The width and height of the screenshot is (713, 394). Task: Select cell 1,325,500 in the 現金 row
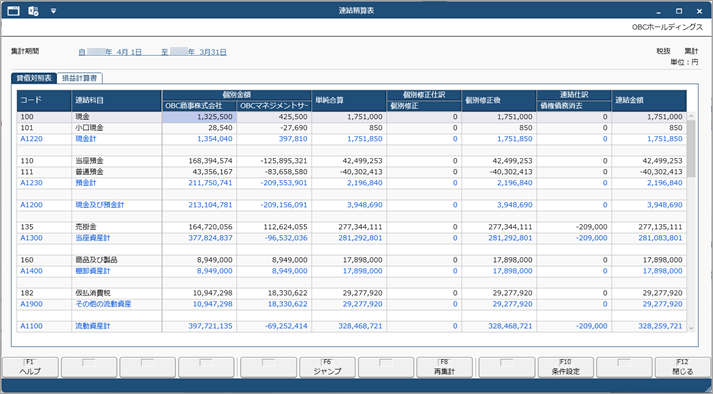199,117
